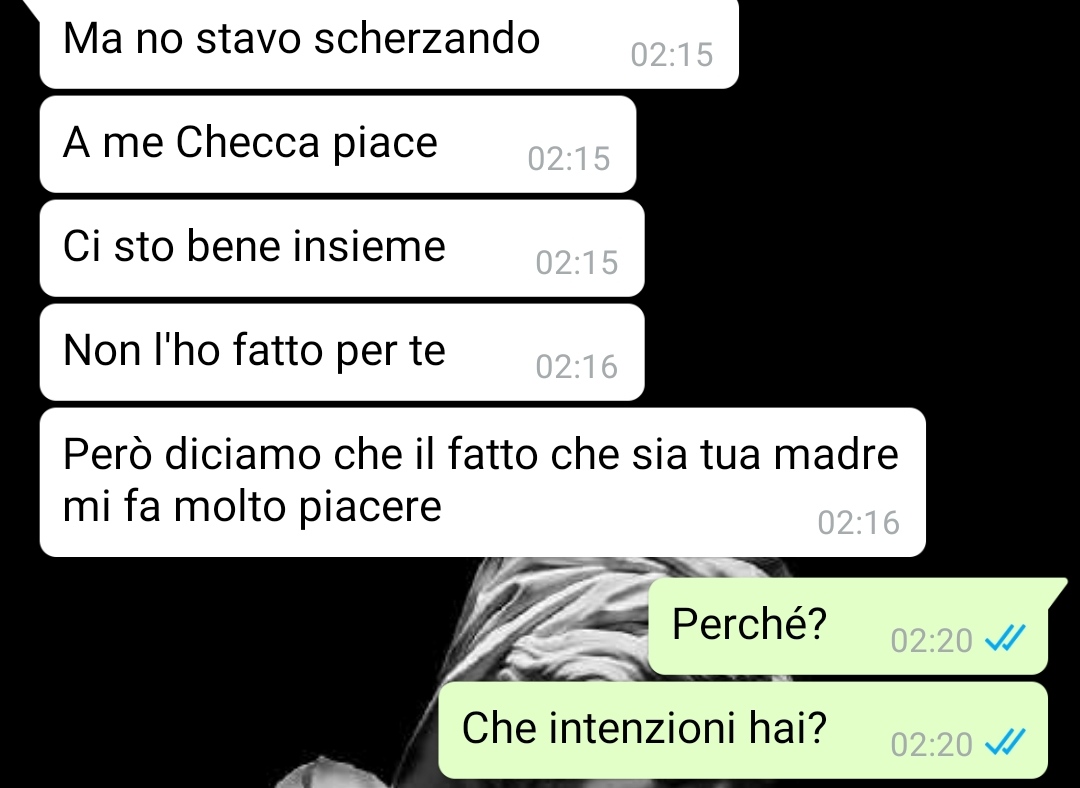Tap 02:16 timestamp of 'mi fa molto piacere'
1080x788 pixels.
point(859,523)
